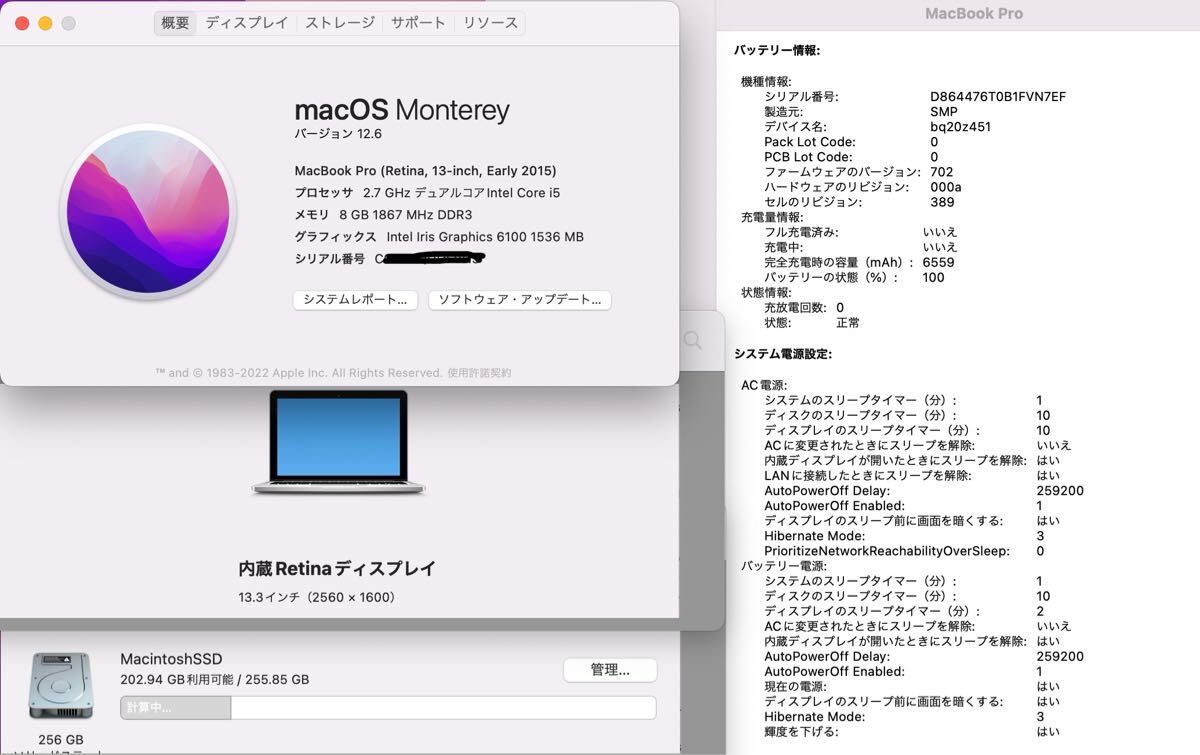Select the AC電源 section label
The height and width of the screenshot is (755, 1200).
[x=764, y=385]
